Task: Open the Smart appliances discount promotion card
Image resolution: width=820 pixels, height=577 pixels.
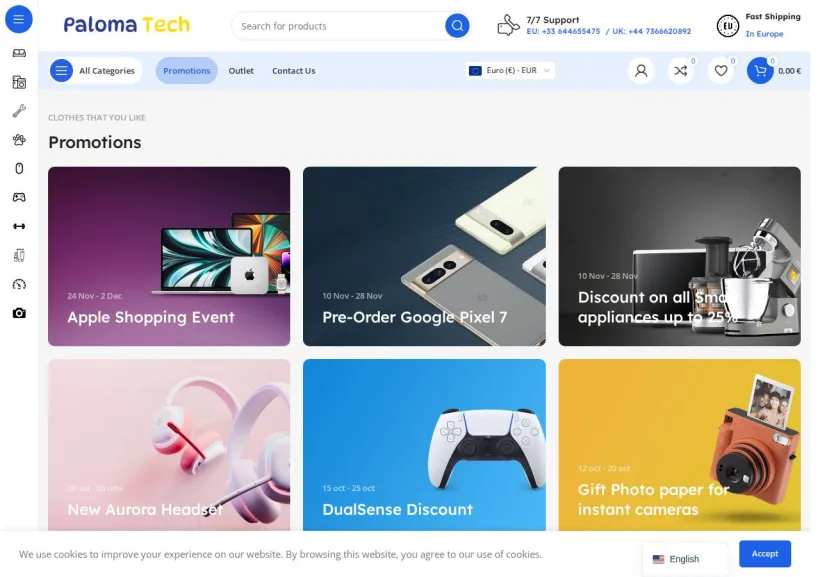Action: pos(679,256)
